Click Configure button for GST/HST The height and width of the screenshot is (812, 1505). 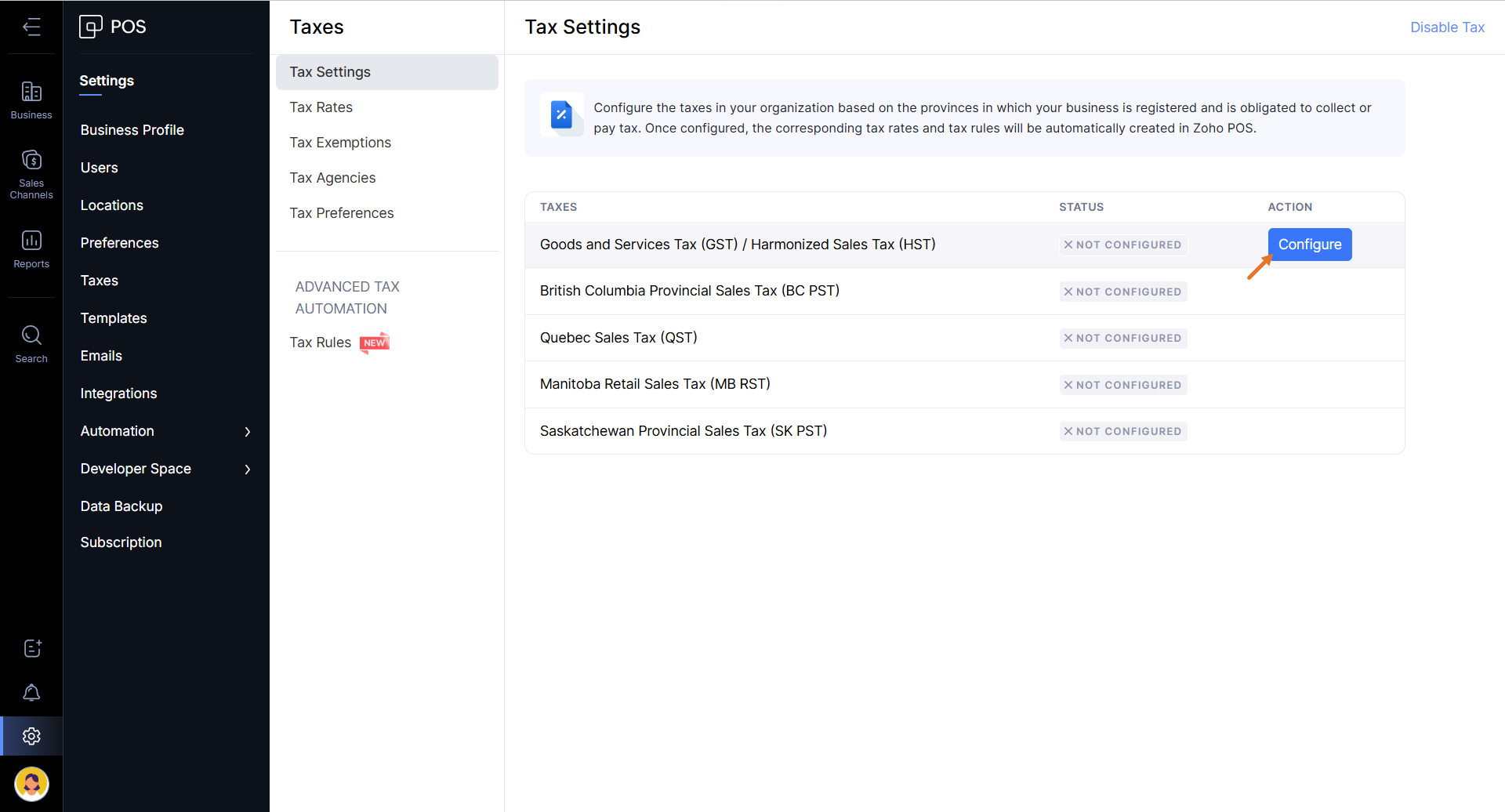1309,245
